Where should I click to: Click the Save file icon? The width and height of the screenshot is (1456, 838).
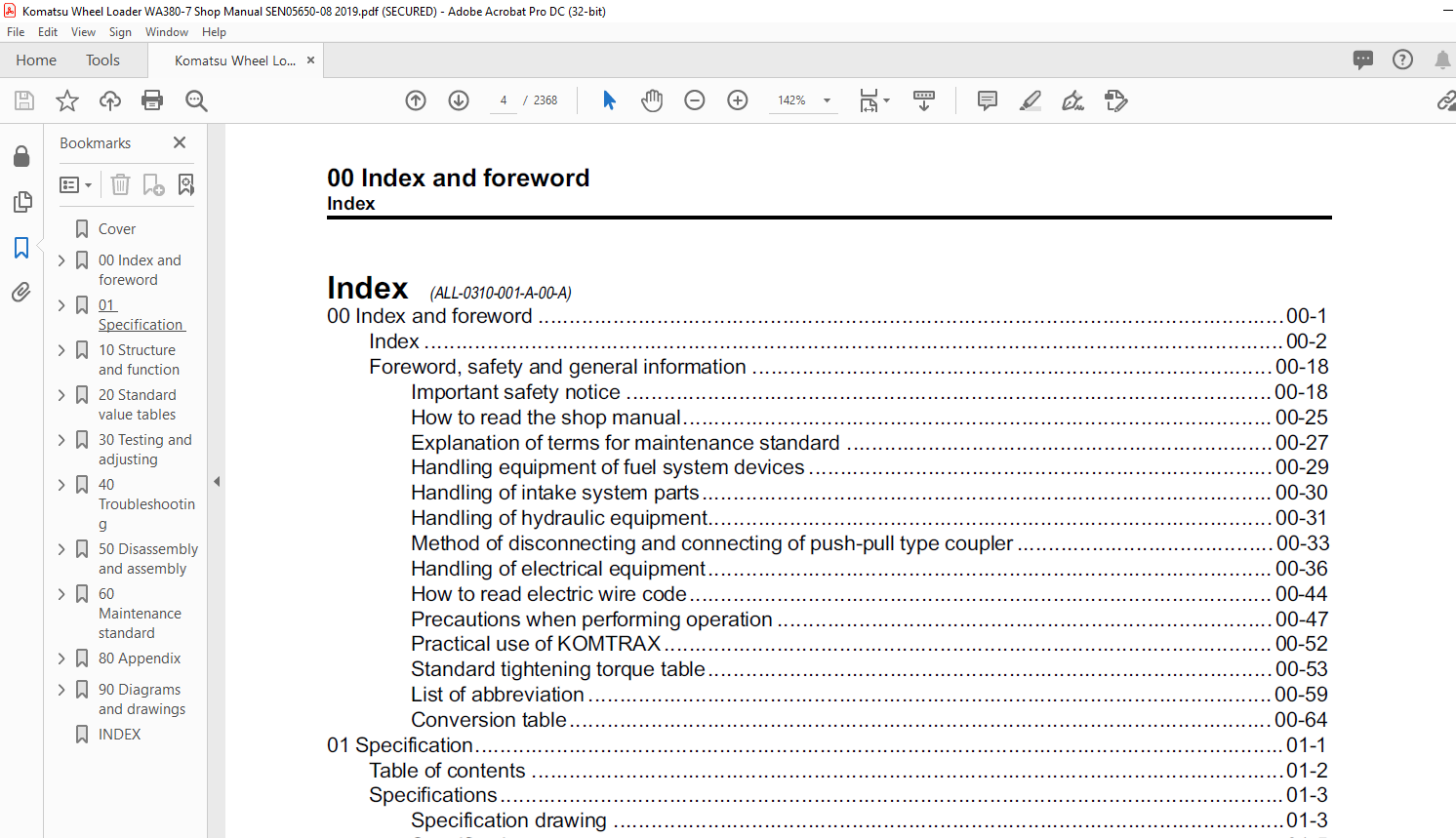[24, 100]
